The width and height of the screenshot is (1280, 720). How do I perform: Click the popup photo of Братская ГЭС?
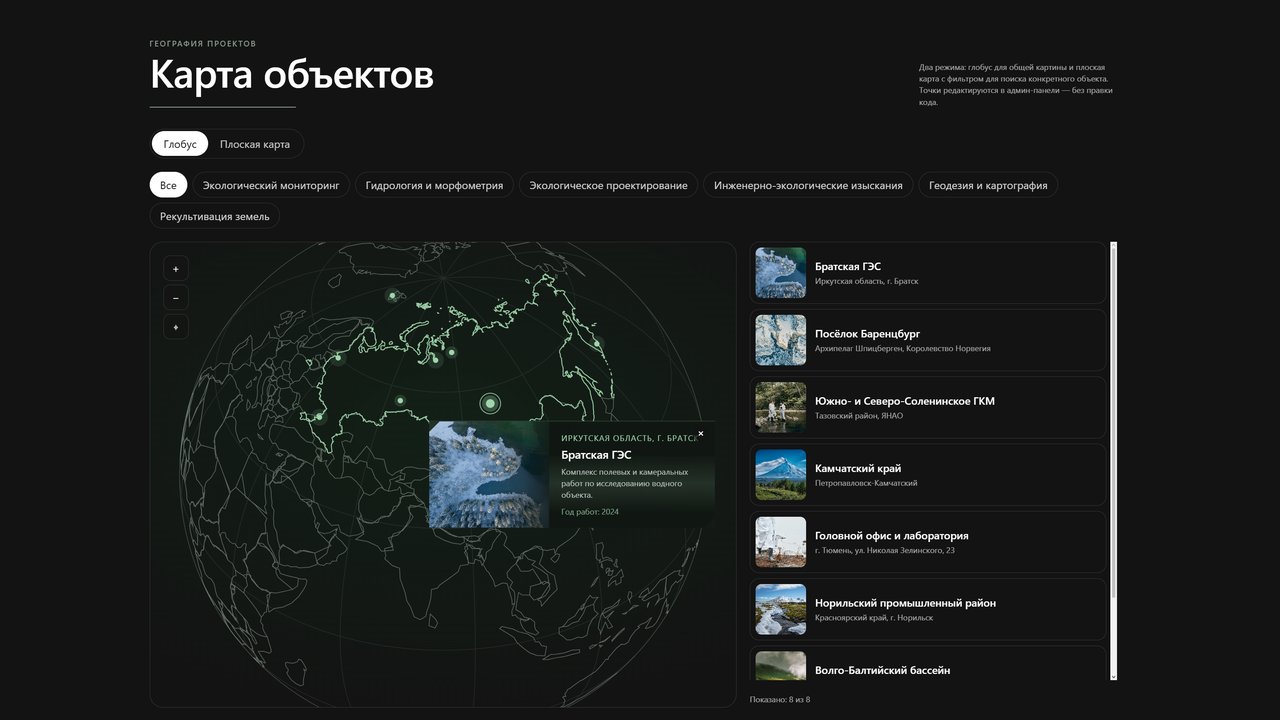click(489, 474)
